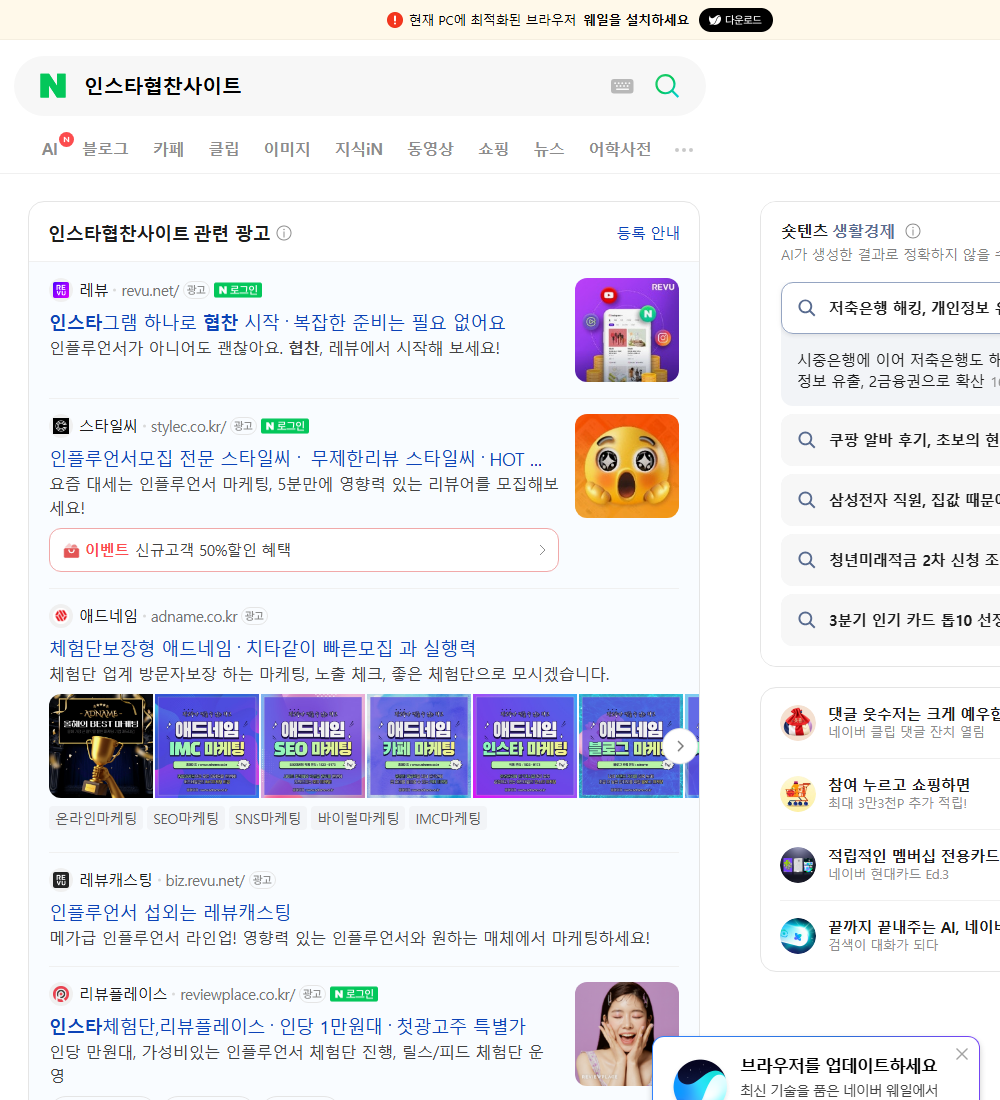Open the 청년미래적금 2차 신청 suggestion

(891, 560)
